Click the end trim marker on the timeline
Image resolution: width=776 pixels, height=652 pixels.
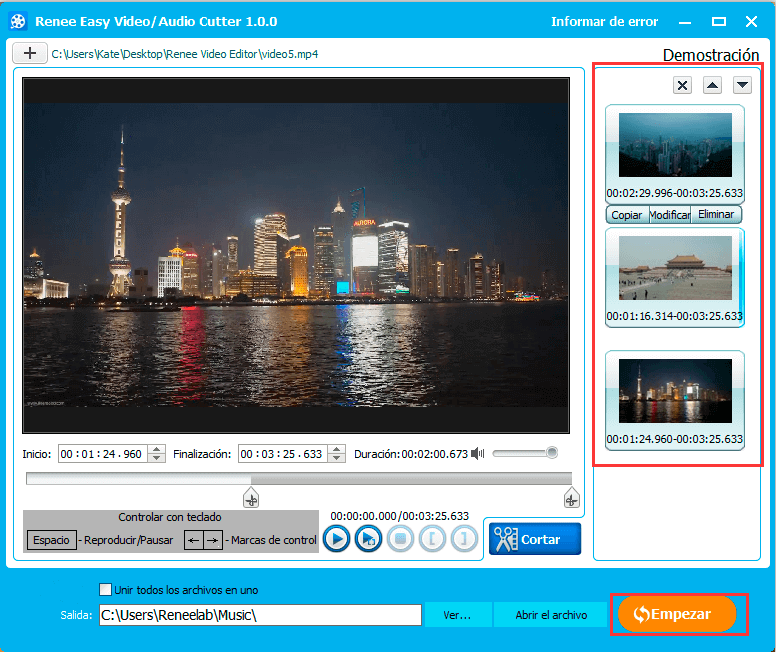point(572,498)
